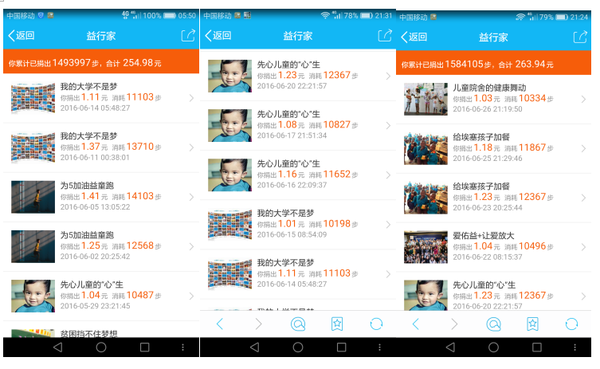Go back with 返回 on right screen
This screenshot has width=600, height=369.
point(414,37)
